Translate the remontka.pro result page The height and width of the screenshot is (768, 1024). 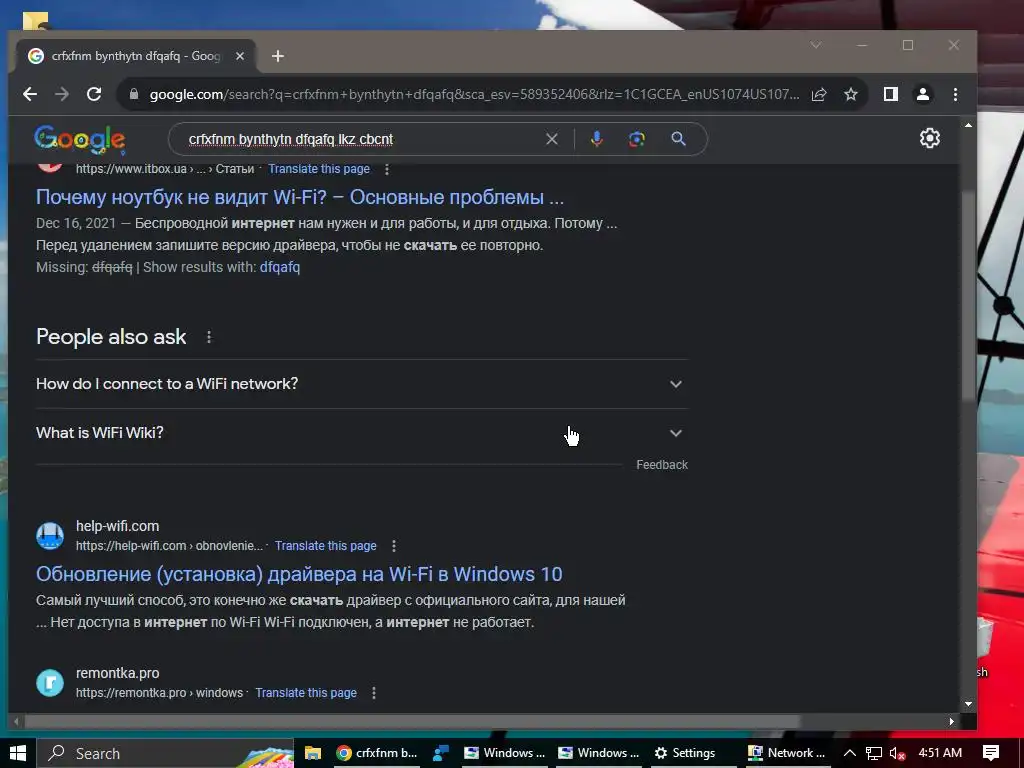click(x=306, y=692)
